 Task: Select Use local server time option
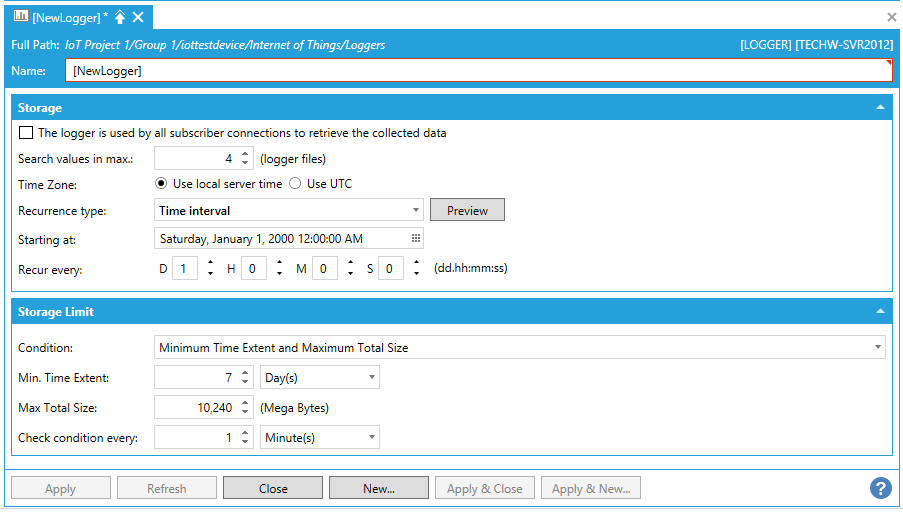coord(162,184)
